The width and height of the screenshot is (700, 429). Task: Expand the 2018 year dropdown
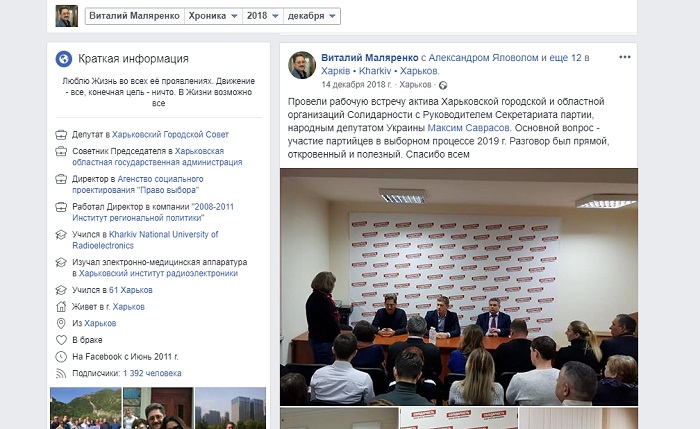[x=262, y=16]
